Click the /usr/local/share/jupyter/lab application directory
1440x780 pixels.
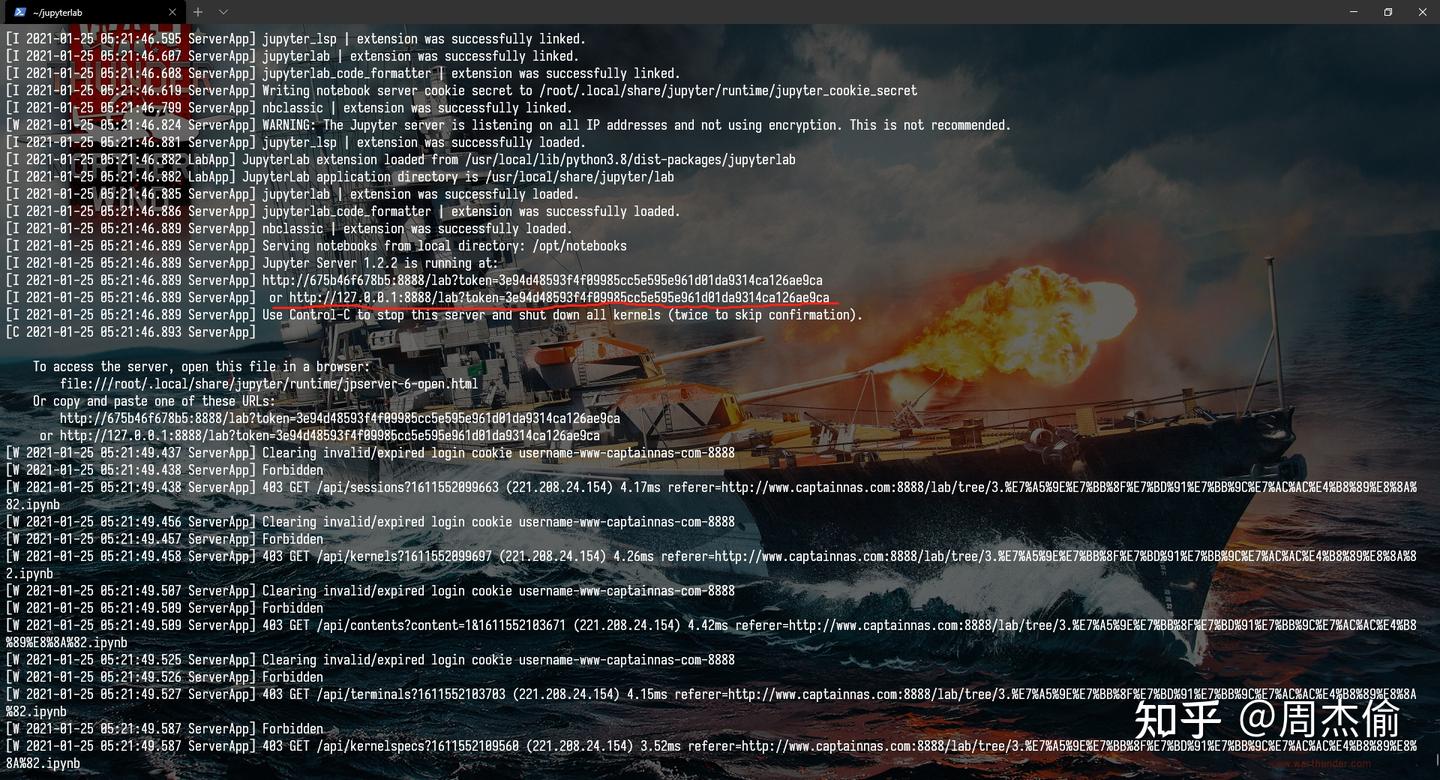point(573,177)
